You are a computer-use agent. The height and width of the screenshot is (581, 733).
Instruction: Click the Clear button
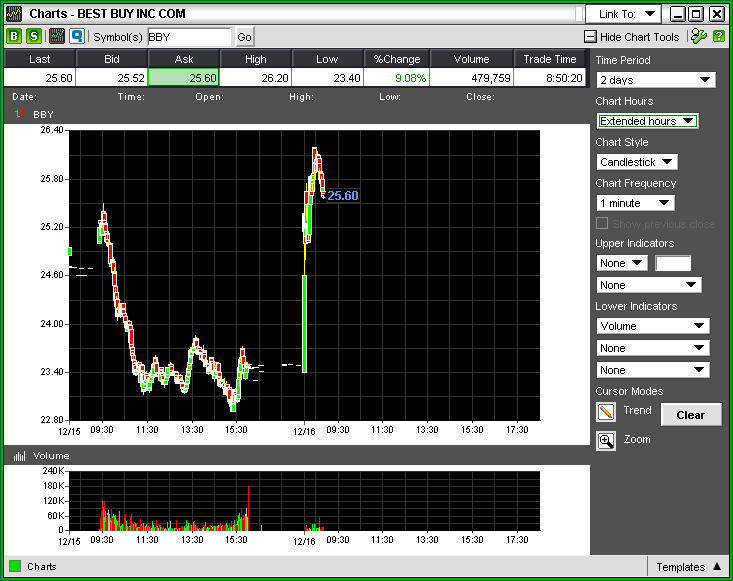point(690,415)
